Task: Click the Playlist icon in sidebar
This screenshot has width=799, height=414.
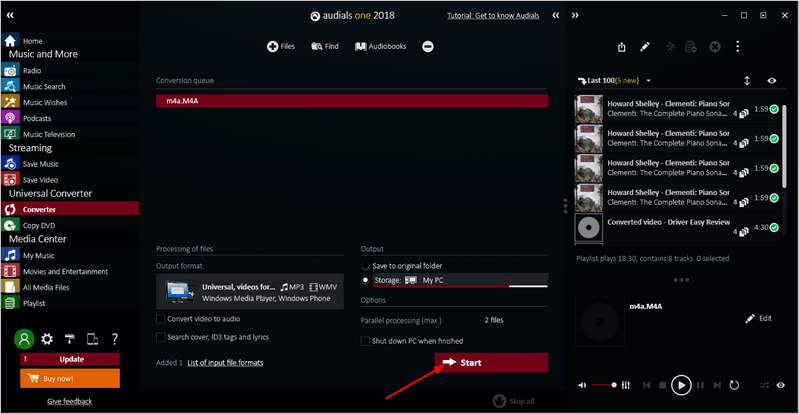Action: click(10, 303)
